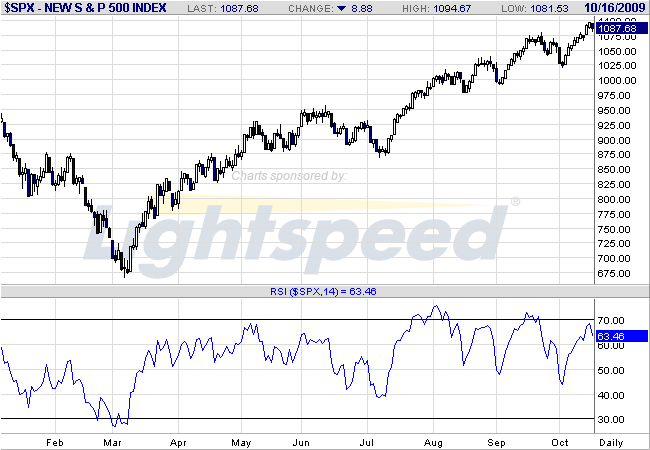Click the 1025.00 price axis label
The height and width of the screenshot is (450, 650).
pyautogui.click(x=617, y=65)
